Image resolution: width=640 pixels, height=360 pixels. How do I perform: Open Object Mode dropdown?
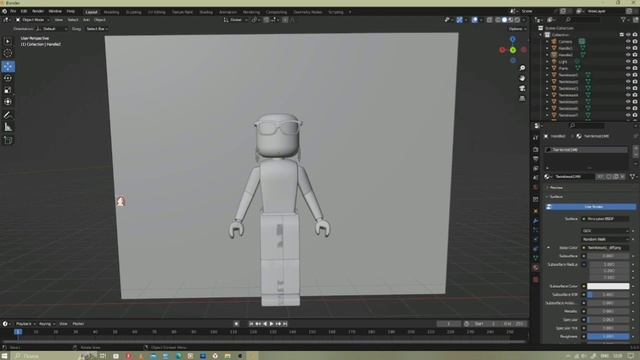click(x=32, y=20)
